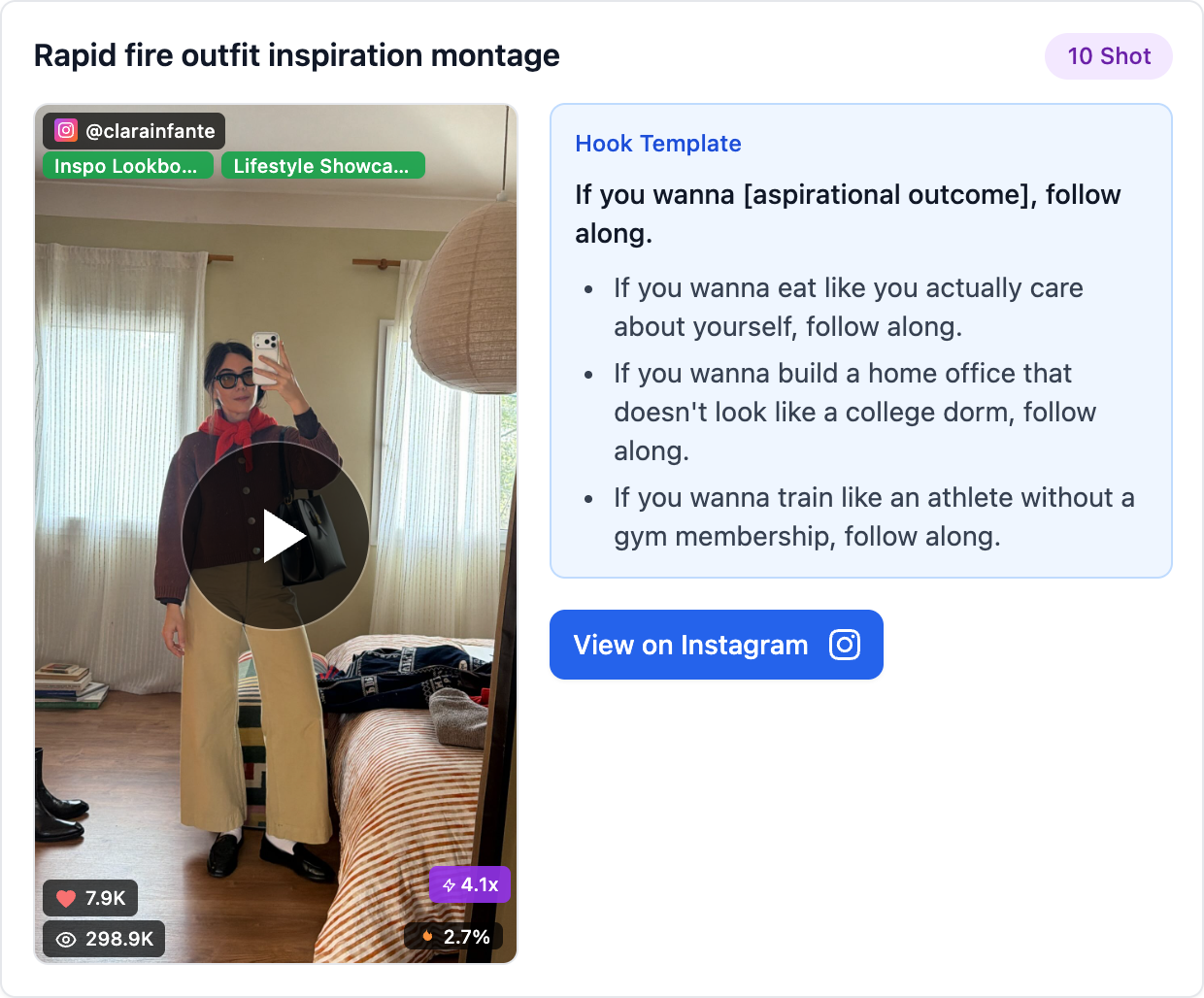
Task: Click the 10 Shot badge
Action: (x=1109, y=56)
